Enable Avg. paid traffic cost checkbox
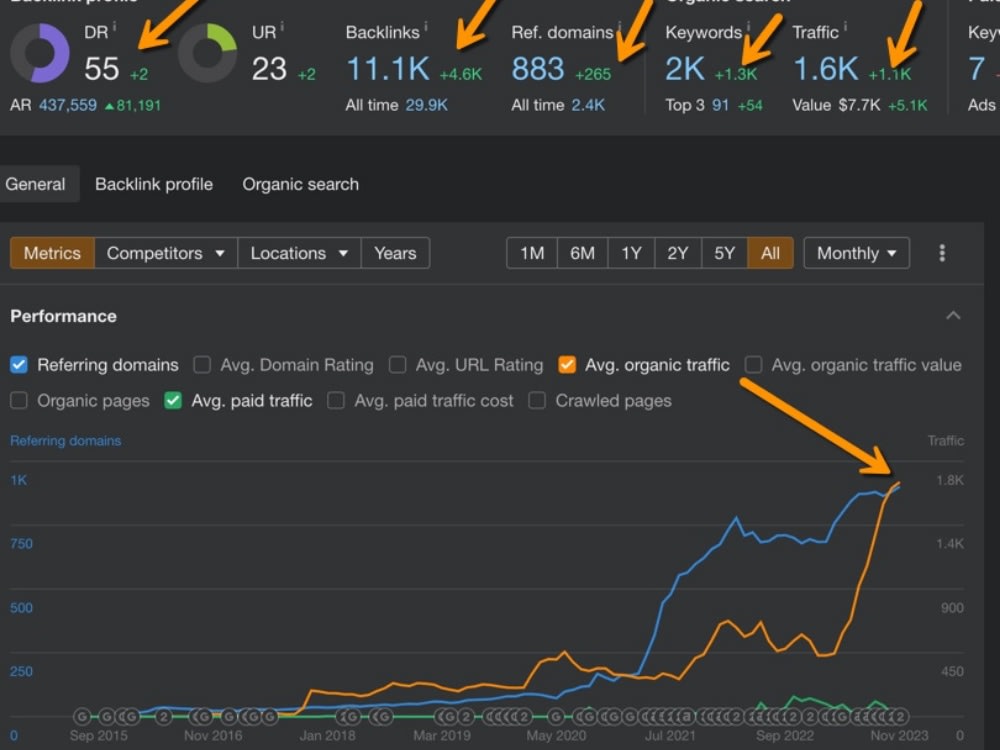 [x=335, y=401]
